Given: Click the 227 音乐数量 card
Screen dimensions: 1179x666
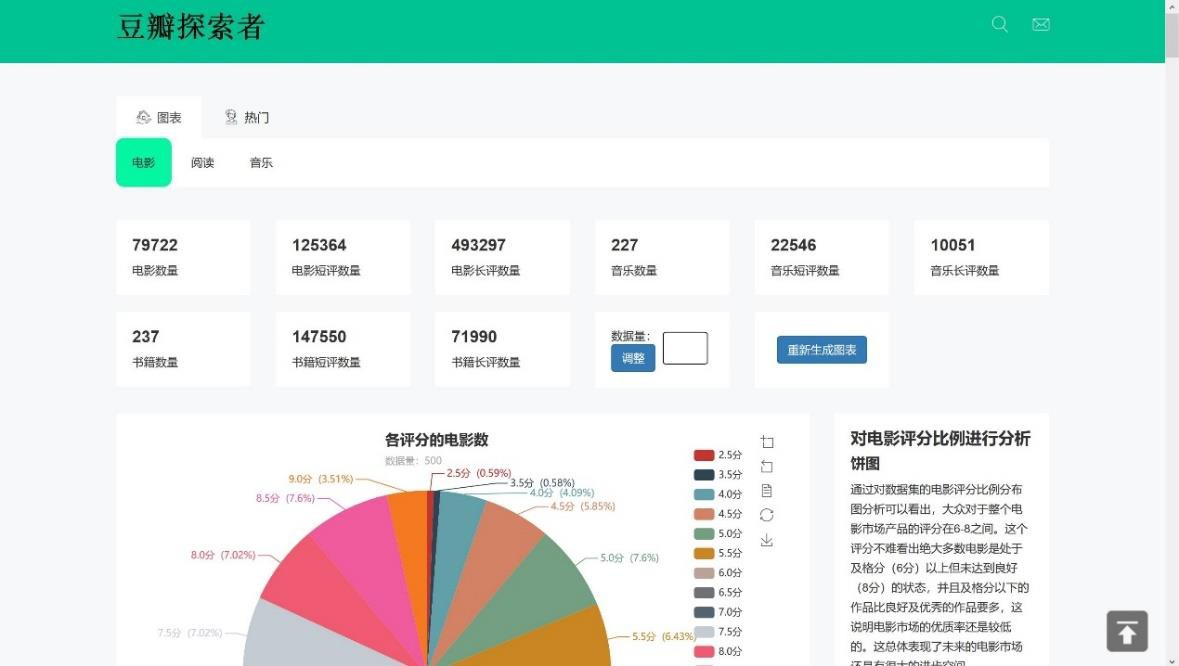Looking at the screenshot, I should [x=662, y=257].
